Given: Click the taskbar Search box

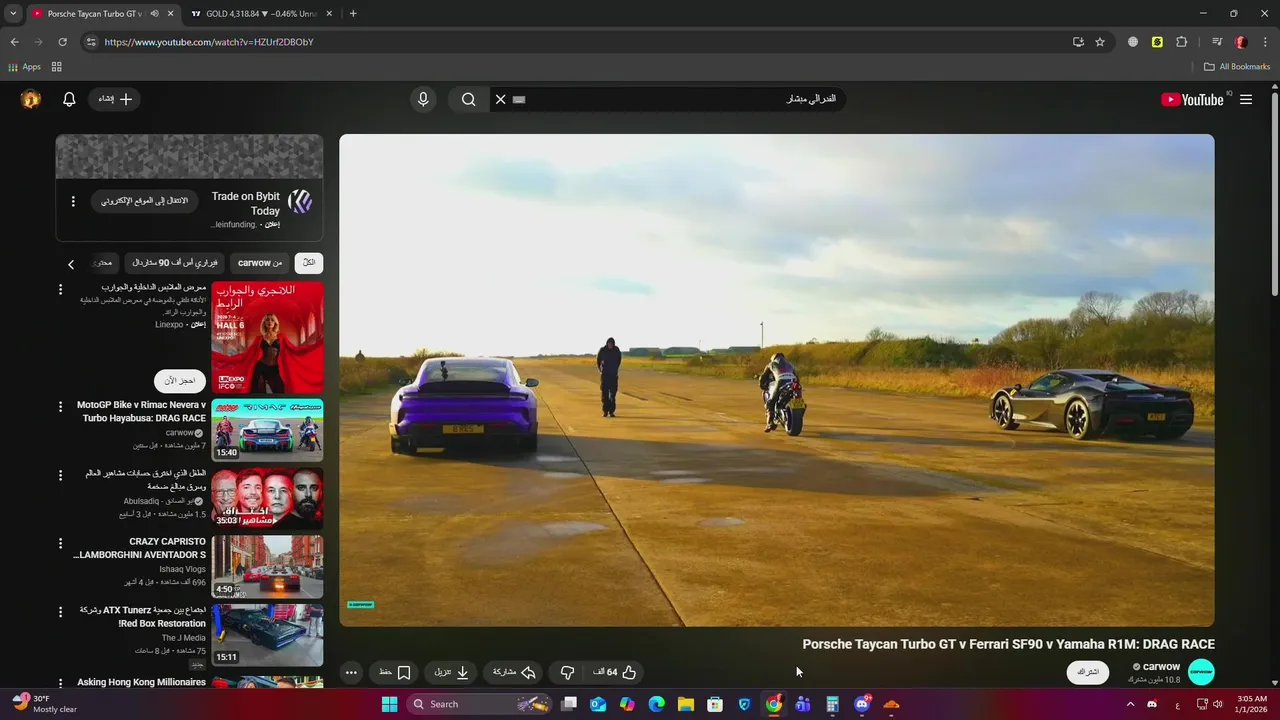Looking at the screenshot, I should [479, 704].
